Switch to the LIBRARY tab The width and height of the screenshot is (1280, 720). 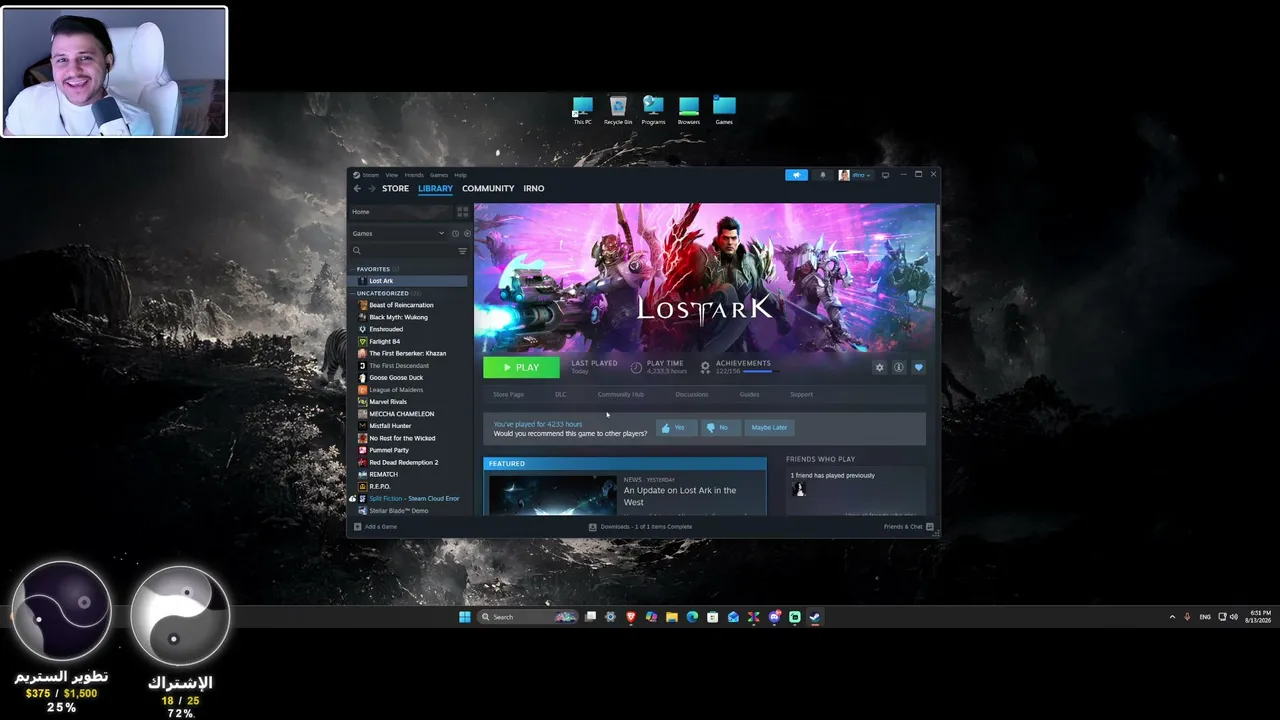coord(436,188)
